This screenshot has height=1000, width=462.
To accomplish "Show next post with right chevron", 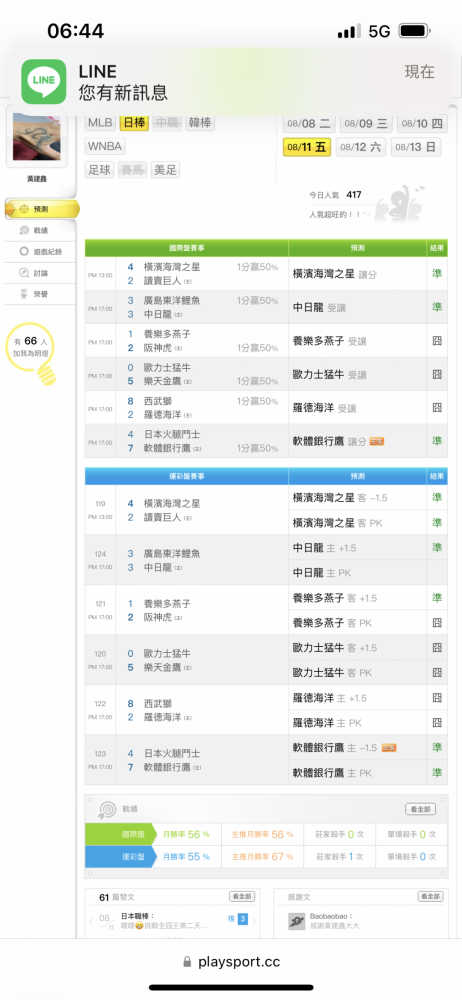I will point(254,921).
